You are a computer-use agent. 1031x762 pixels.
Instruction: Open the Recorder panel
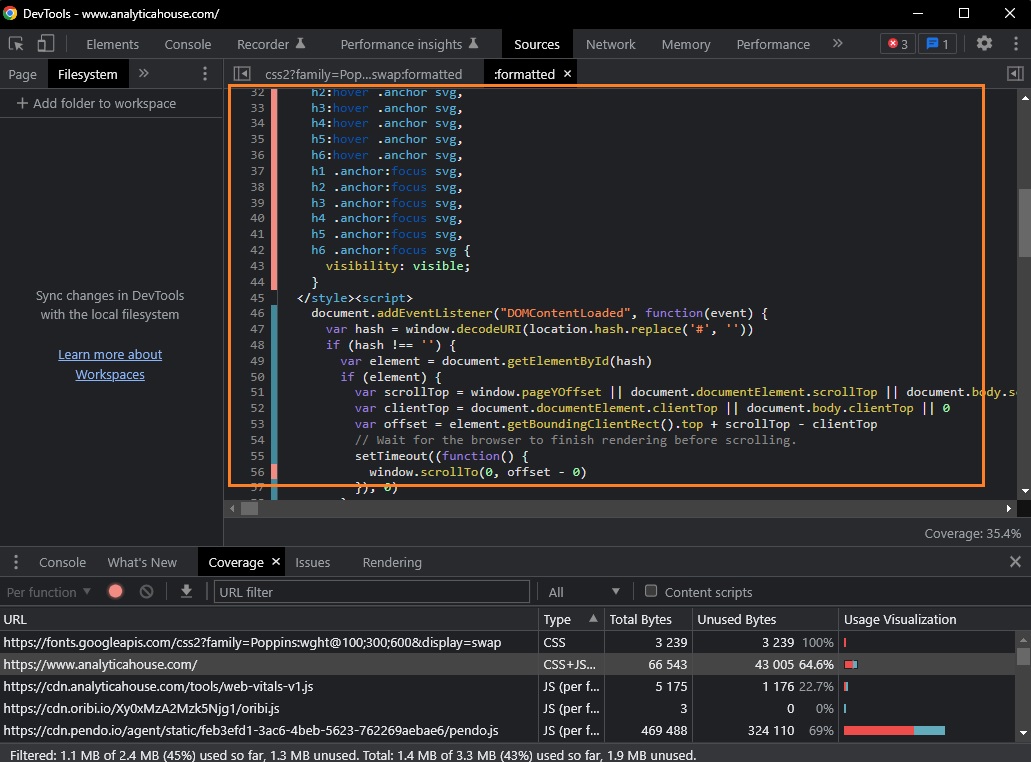tap(271, 44)
